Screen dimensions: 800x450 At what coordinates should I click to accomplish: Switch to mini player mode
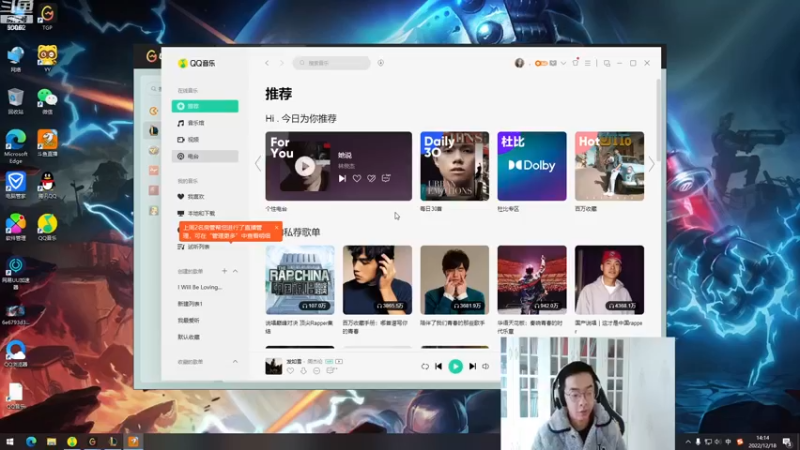(607, 63)
